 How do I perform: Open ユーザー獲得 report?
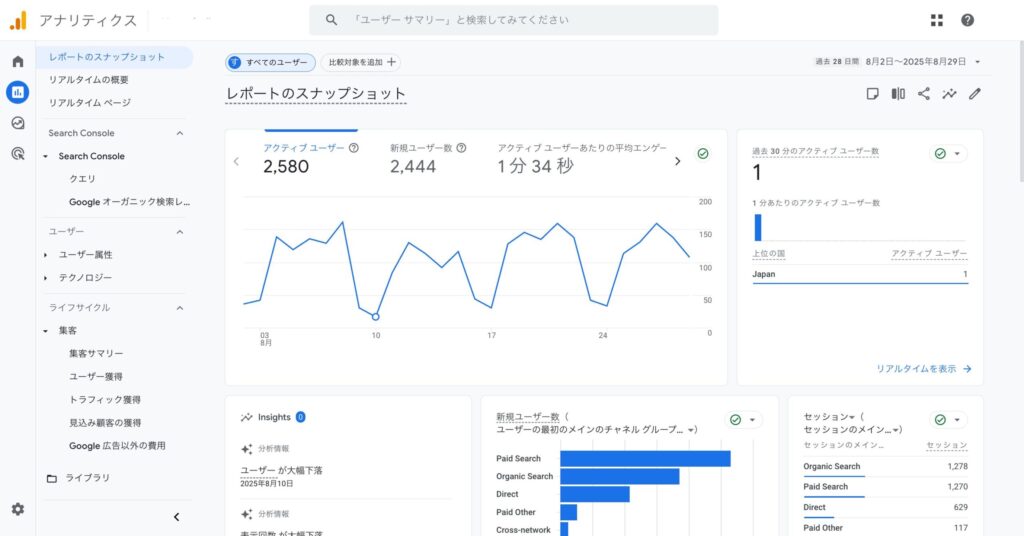click(x=96, y=377)
